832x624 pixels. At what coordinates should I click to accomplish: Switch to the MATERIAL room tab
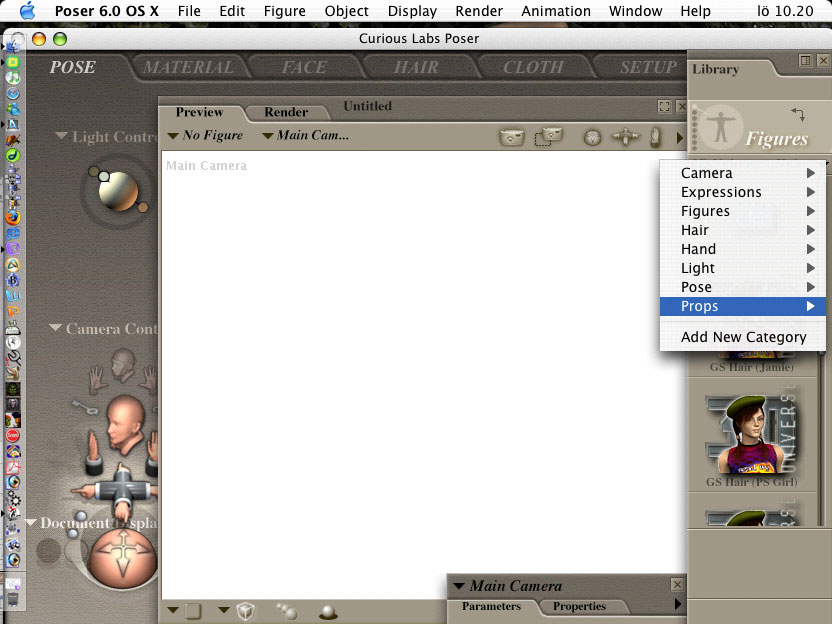(x=188, y=67)
